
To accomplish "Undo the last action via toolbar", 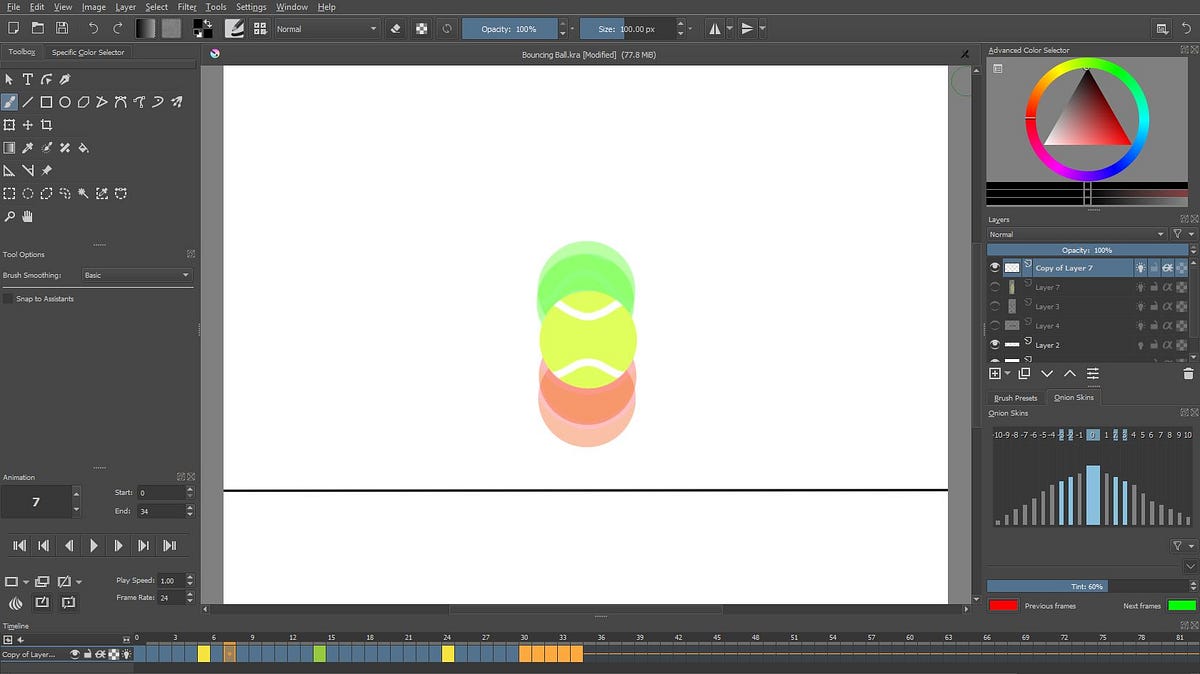I will pyautogui.click(x=94, y=29).
